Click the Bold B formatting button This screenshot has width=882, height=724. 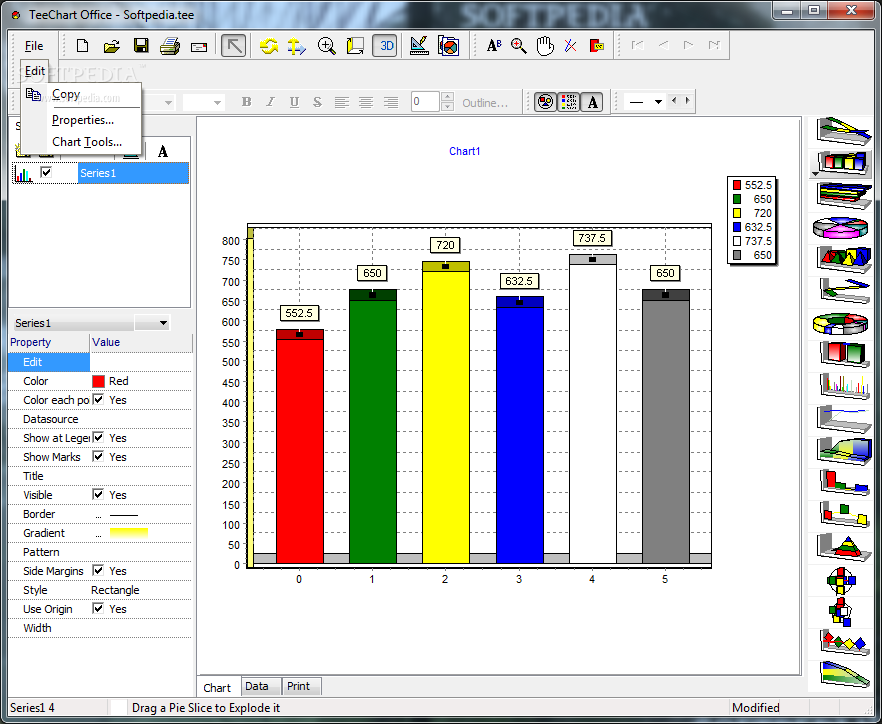point(246,102)
